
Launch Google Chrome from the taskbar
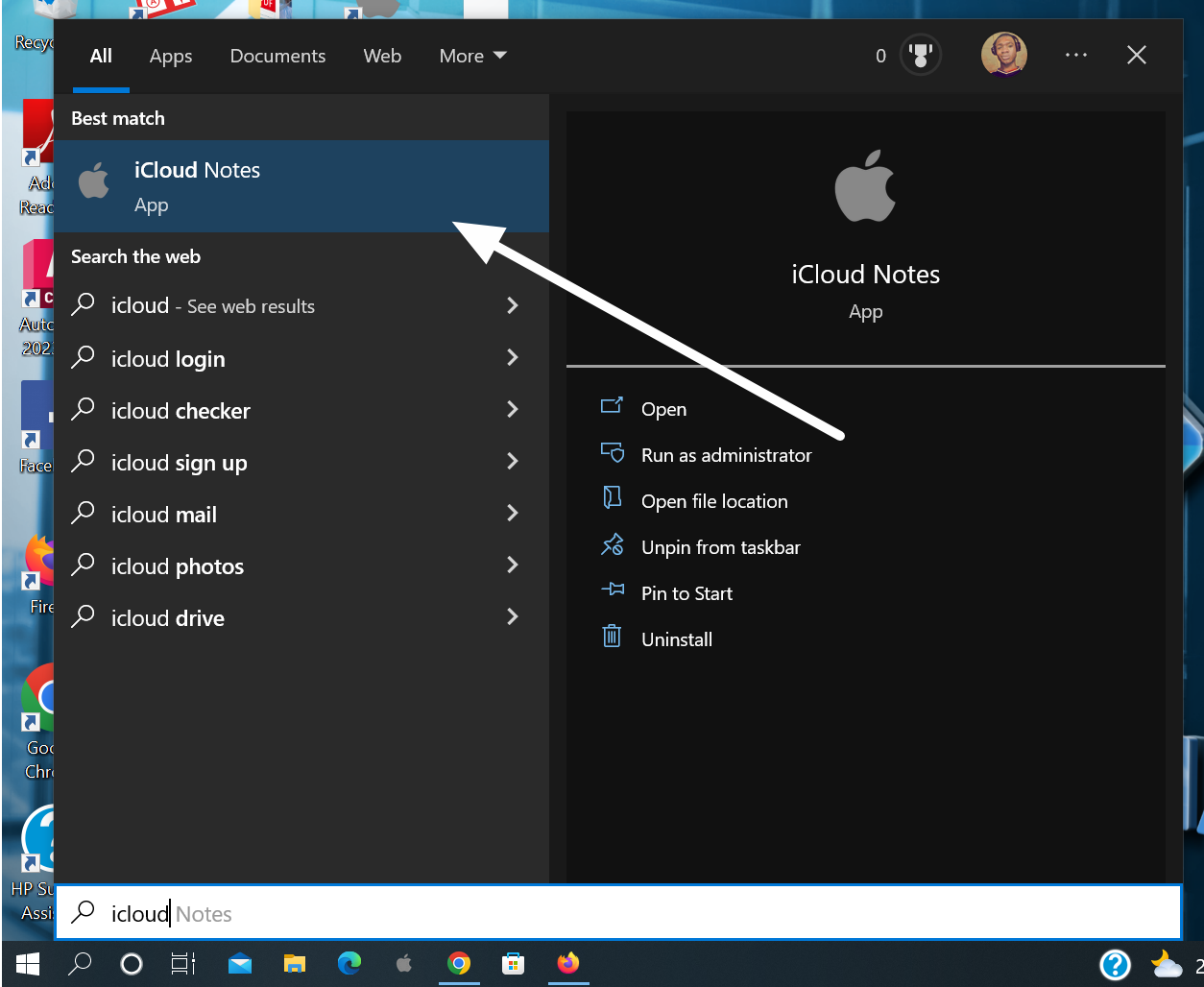point(459,963)
